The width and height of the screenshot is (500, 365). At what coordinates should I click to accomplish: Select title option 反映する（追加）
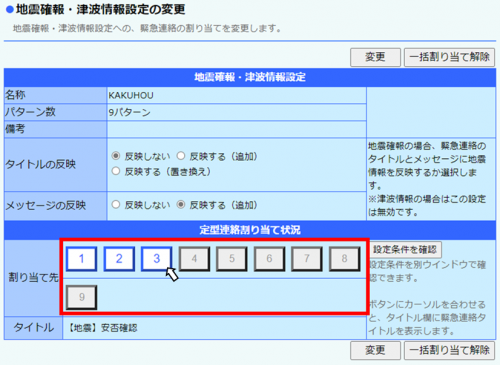pos(181,156)
